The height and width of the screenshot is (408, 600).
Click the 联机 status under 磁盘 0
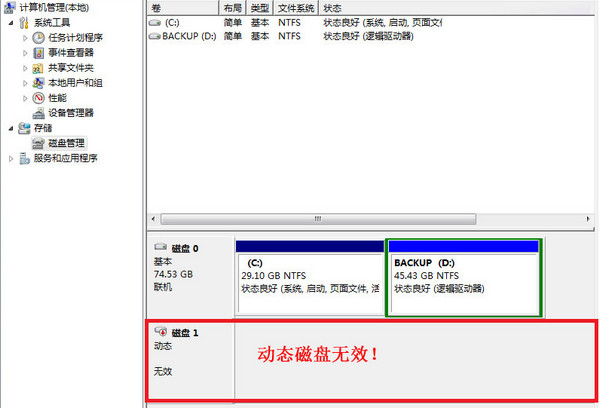coord(163,287)
